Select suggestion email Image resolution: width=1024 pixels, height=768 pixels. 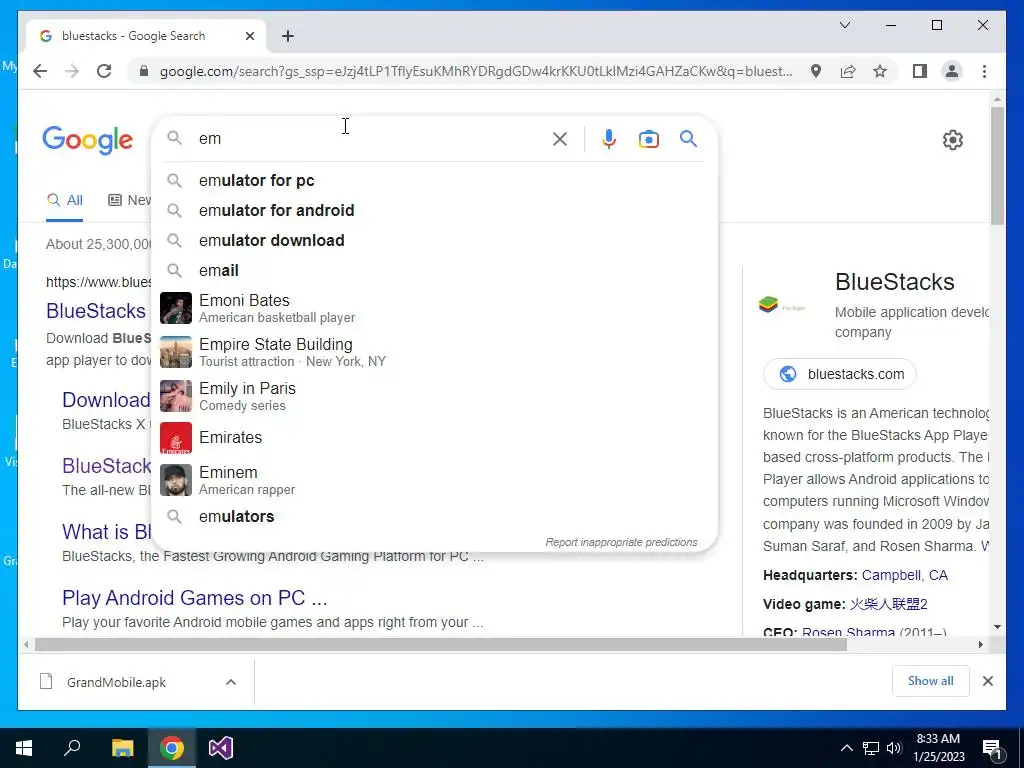click(x=434, y=270)
